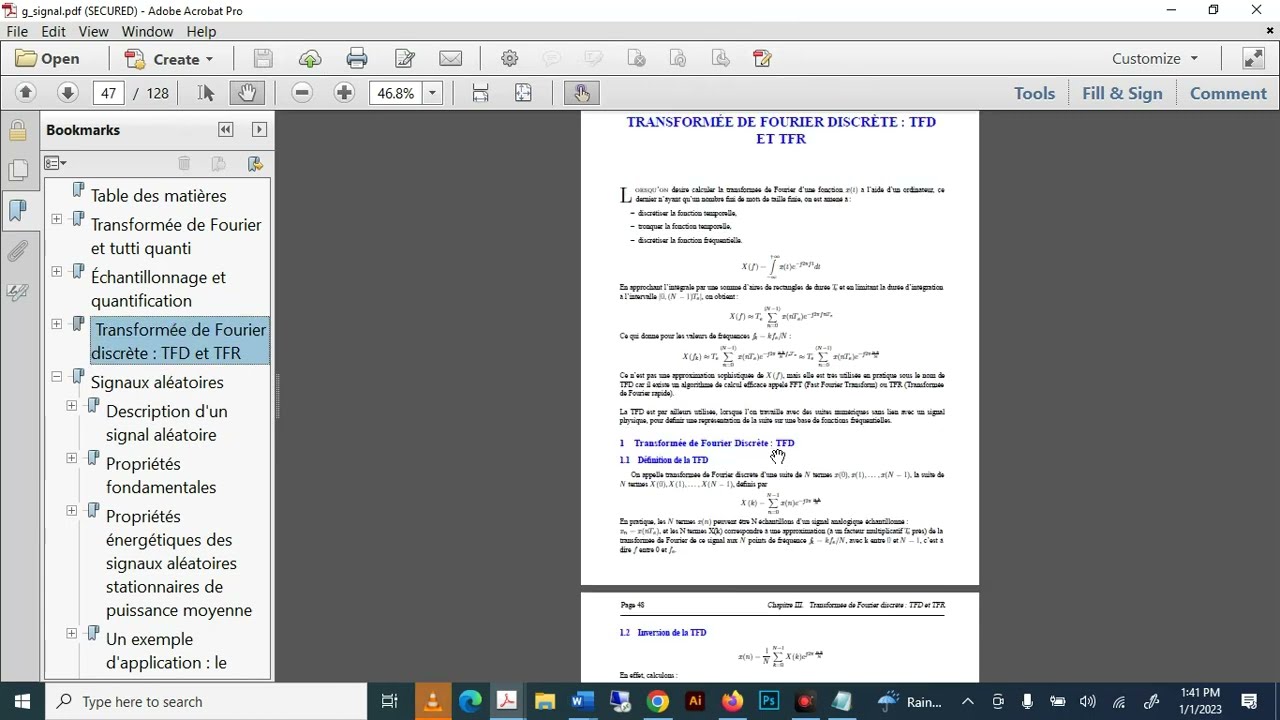The height and width of the screenshot is (720, 1280).
Task: Open the View menu
Action: tap(93, 31)
